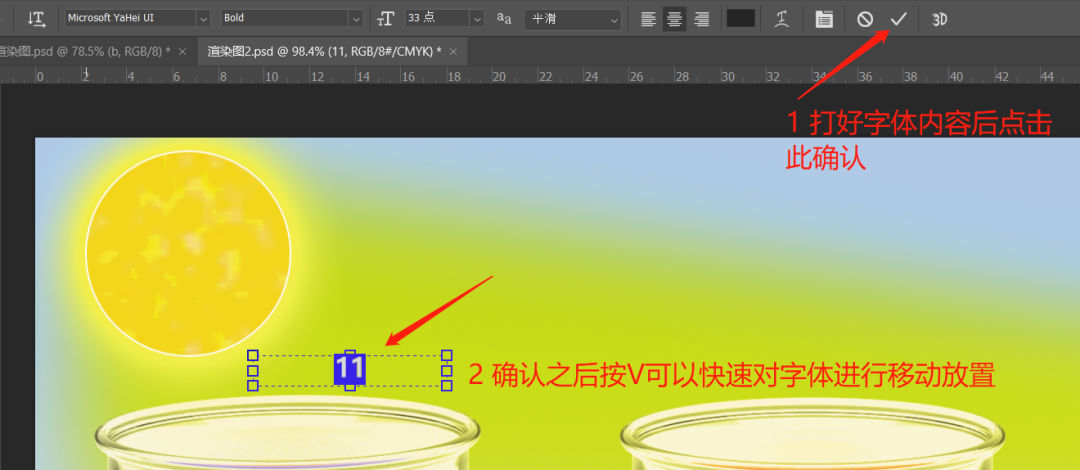The width and height of the screenshot is (1080, 470).
Task: Toggle text orientation icon
Action: (x=37, y=19)
